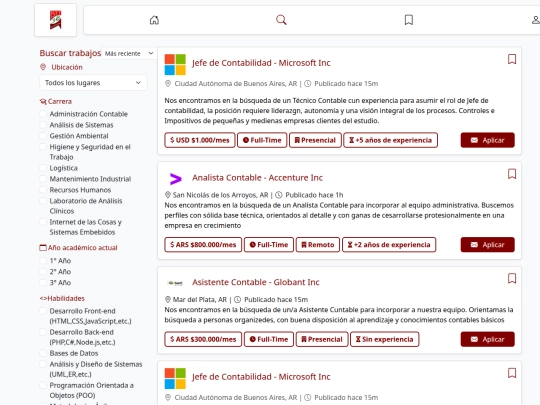Open the Todos los lugares location dropdown

pyautogui.click(x=93, y=83)
